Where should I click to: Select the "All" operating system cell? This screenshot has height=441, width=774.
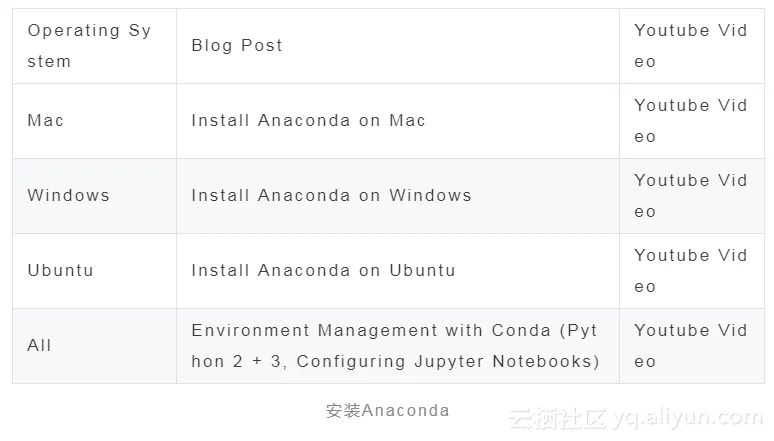[x=39, y=346]
